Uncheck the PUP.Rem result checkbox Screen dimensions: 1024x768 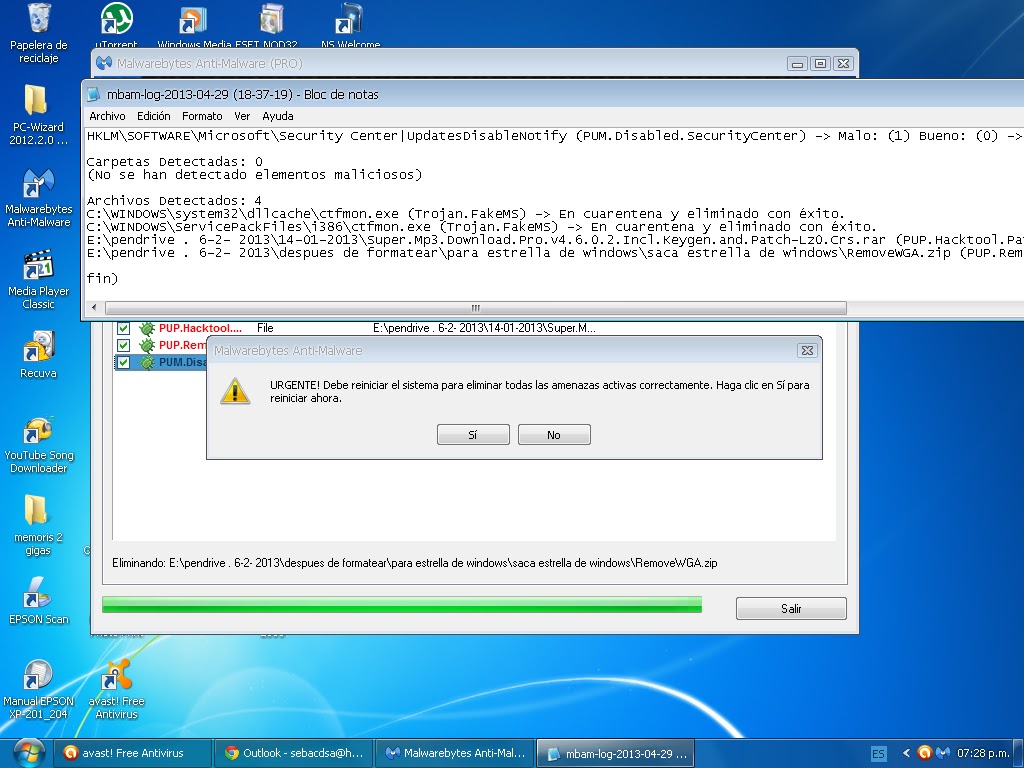pyautogui.click(x=123, y=345)
